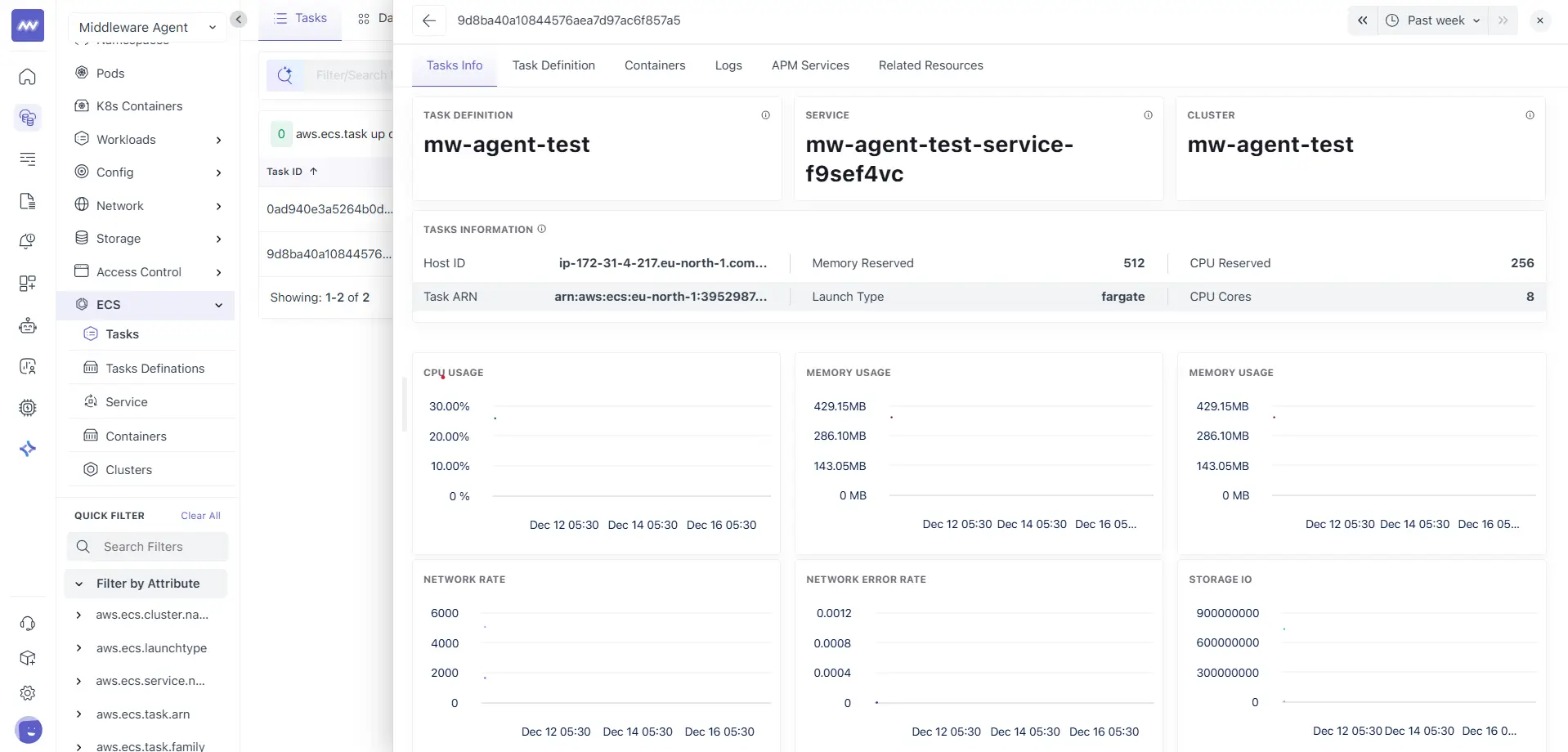The width and height of the screenshot is (1568, 752).
Task: Click the Clear All link
Action: [x=200, y=516]
